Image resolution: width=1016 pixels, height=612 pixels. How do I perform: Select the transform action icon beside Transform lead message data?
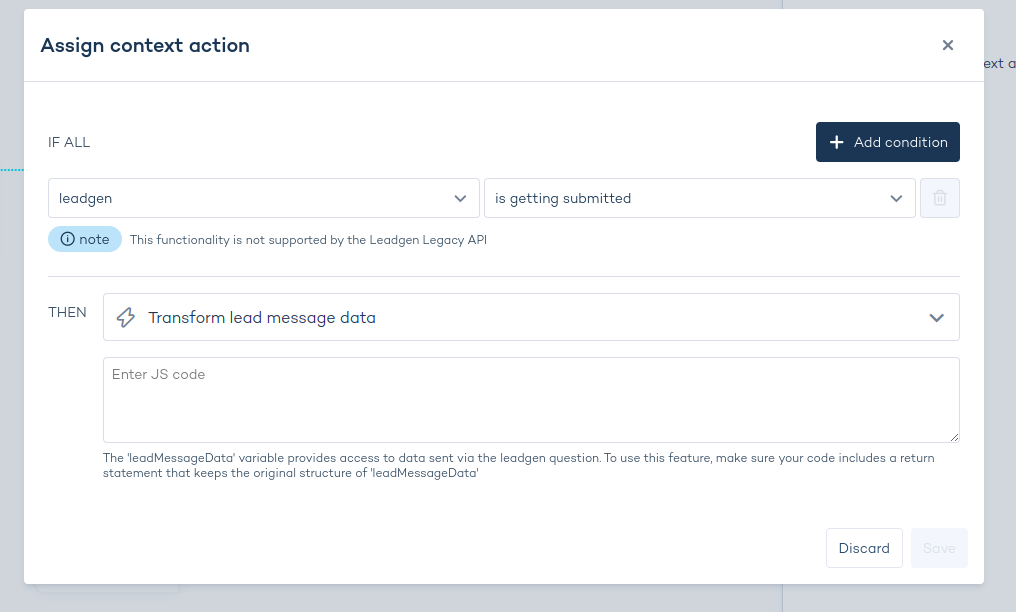[x=125, y=317]
